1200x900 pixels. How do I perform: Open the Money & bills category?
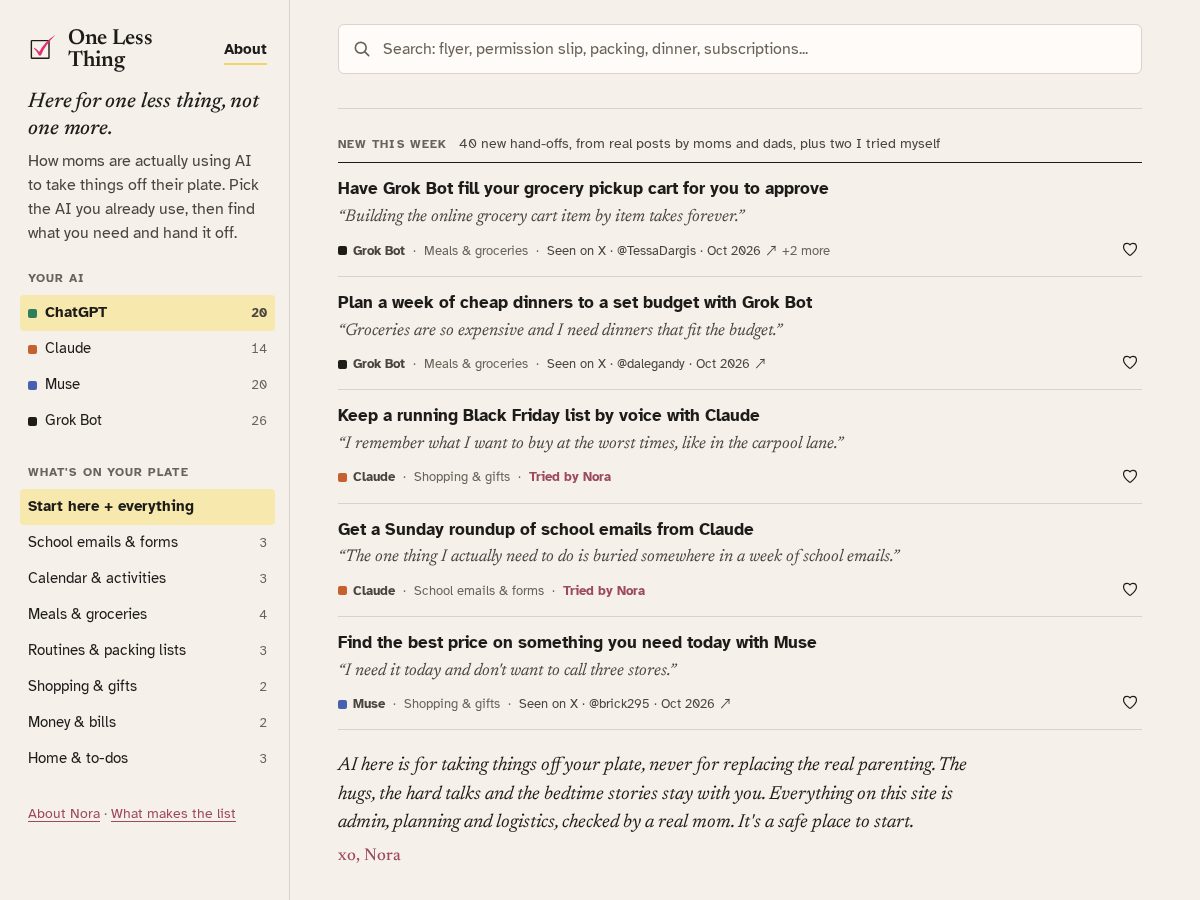pos(147,723)
